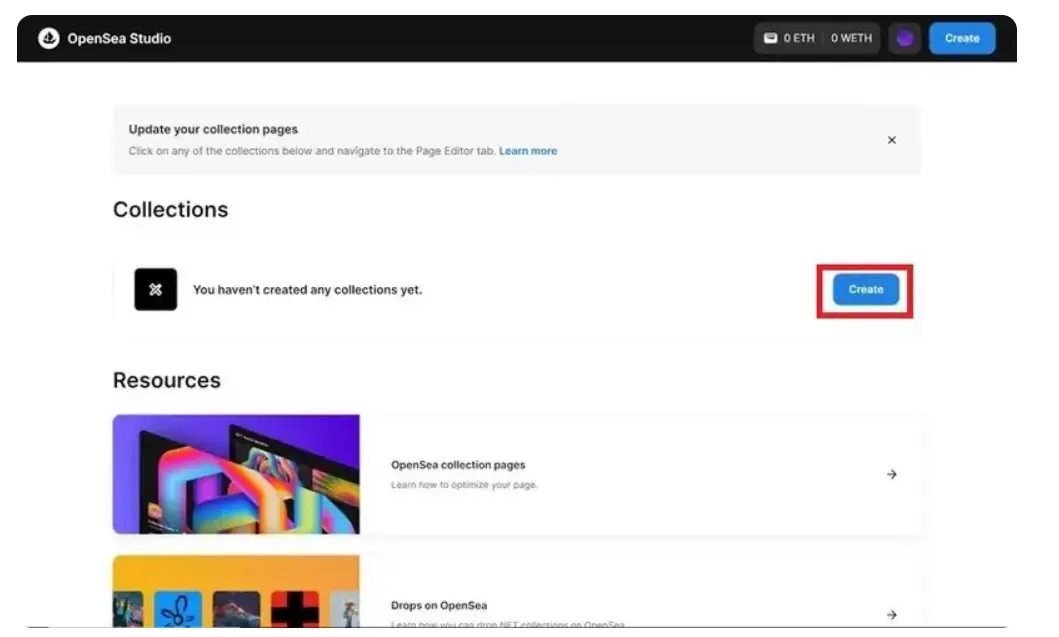Image resolution: width=1059 pixels, height=637 pixels.
Task: Open the OpenSea collection pages thumbnail
Action: point(236,474)
